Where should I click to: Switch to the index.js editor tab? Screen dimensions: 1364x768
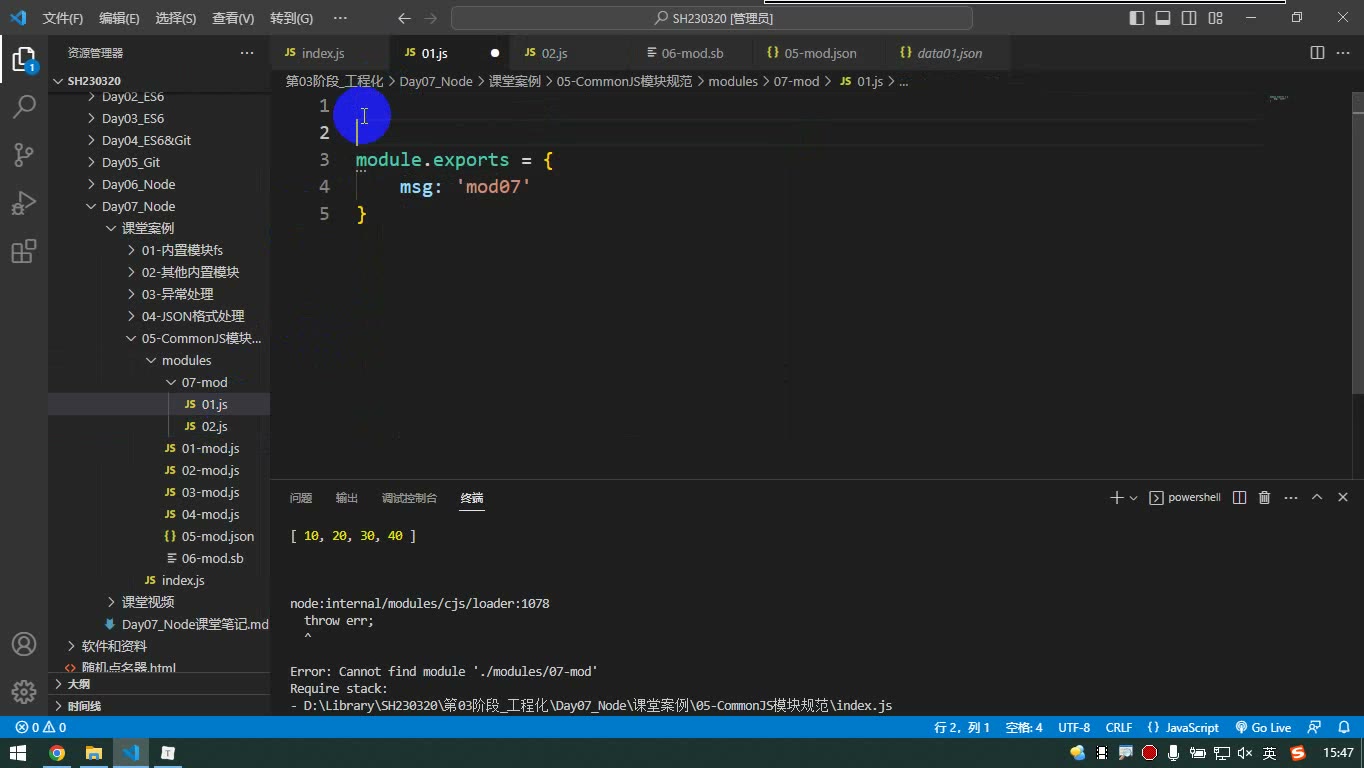[328, 53]
